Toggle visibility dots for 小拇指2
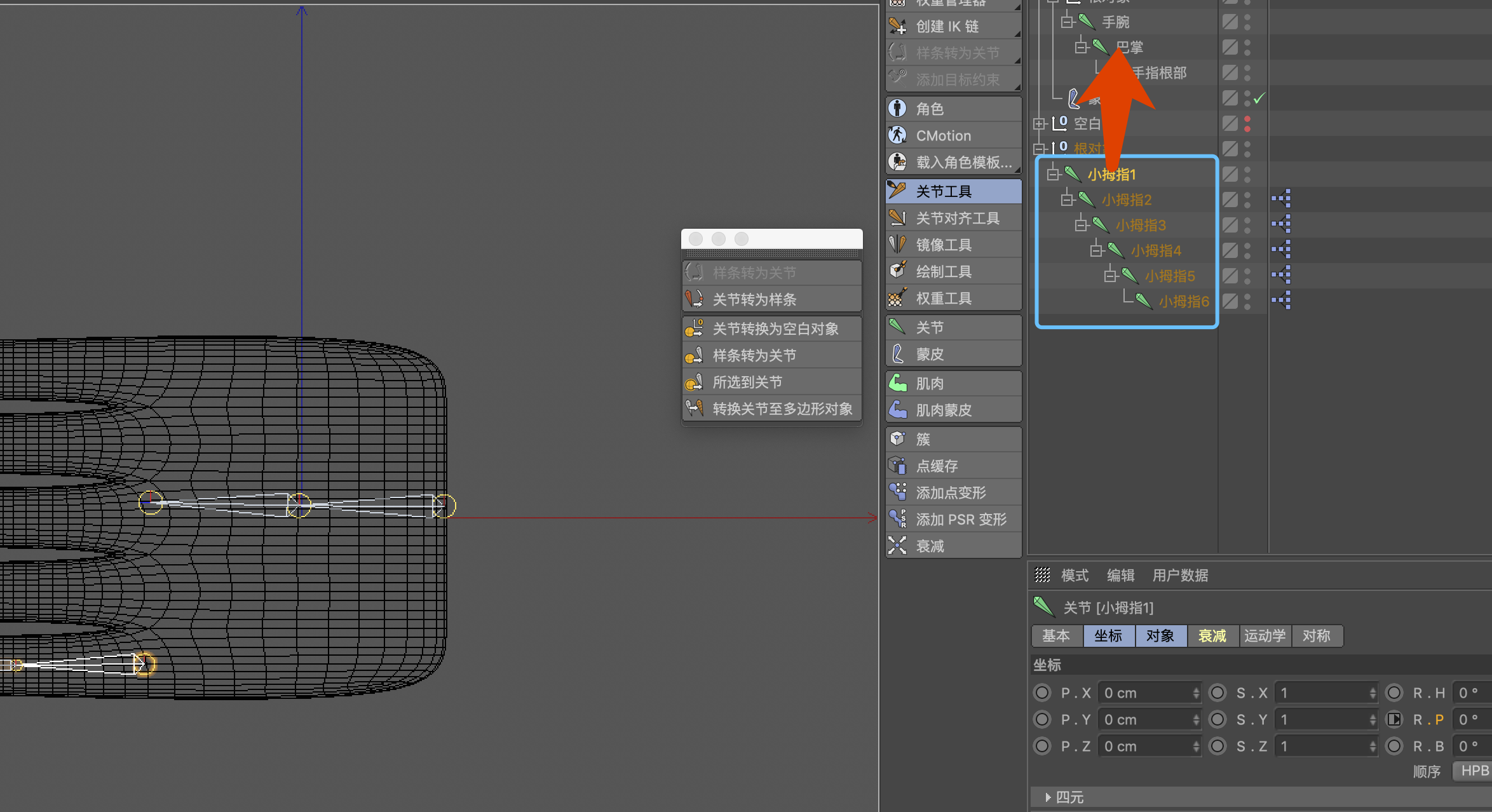Screen dimensions: 1492x812 click(x=1247, y=200)
